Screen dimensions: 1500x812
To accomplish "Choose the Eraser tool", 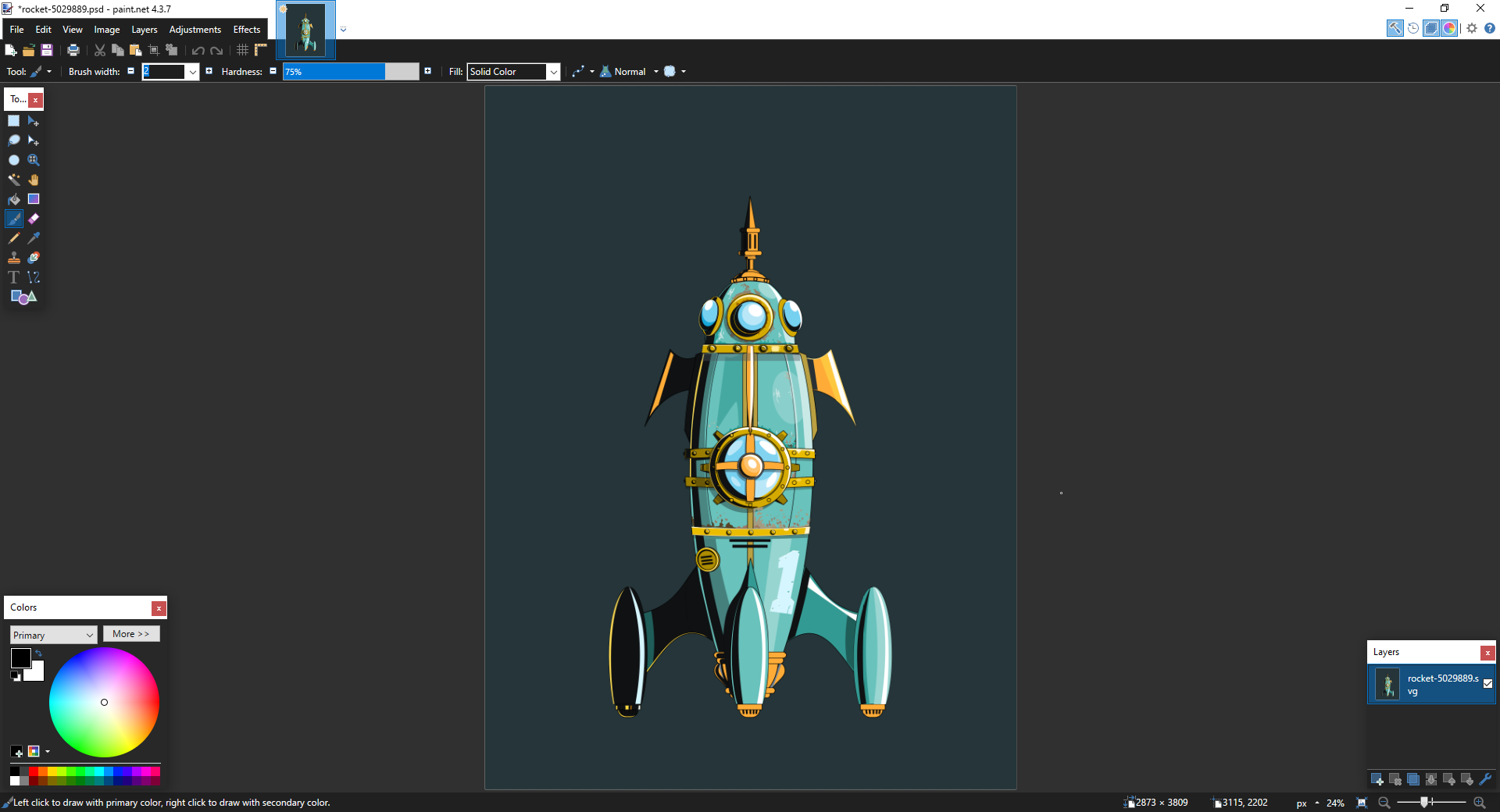I will coord(34,219).
